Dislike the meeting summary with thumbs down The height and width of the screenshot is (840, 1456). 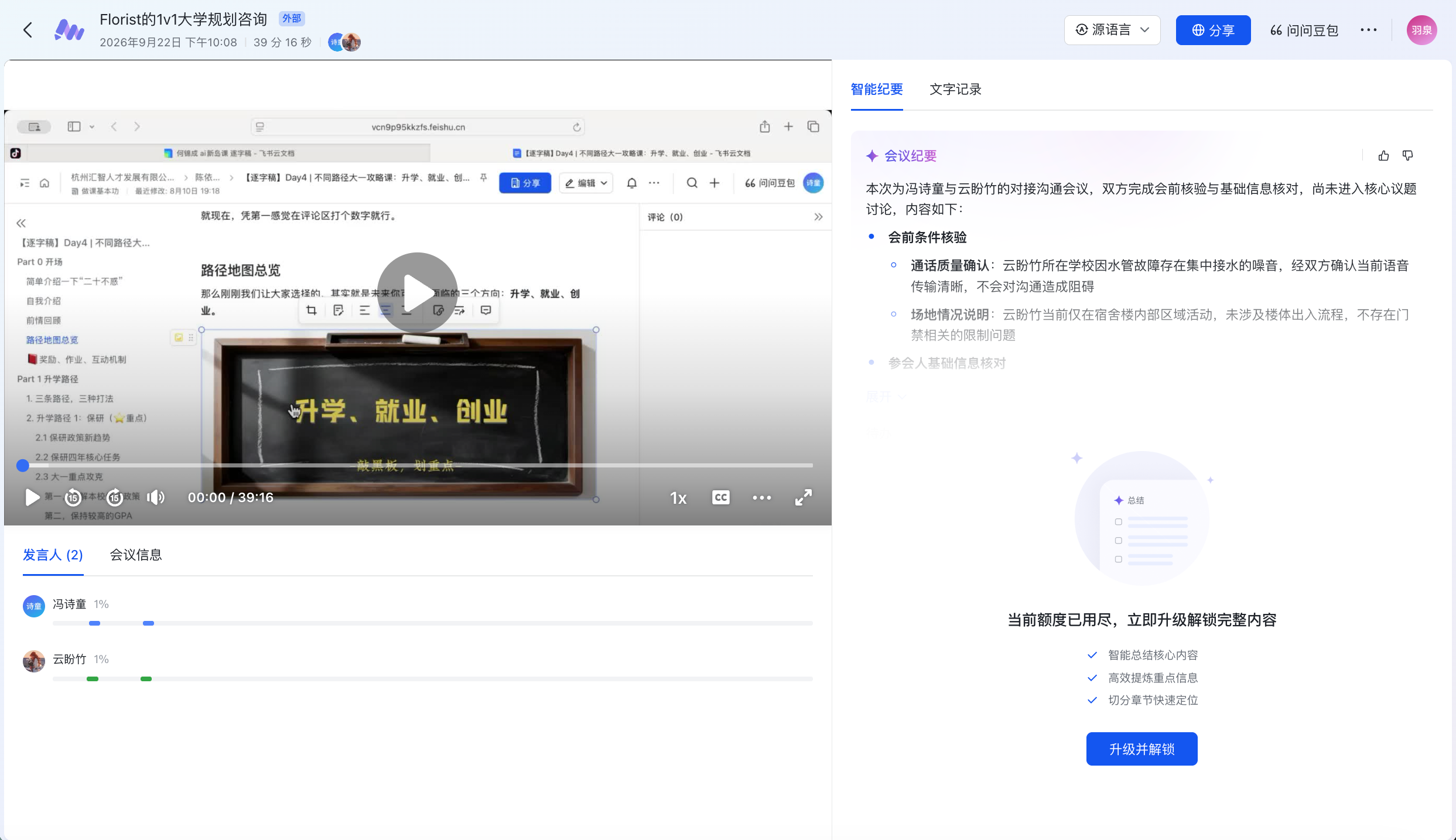(1408, 155)
